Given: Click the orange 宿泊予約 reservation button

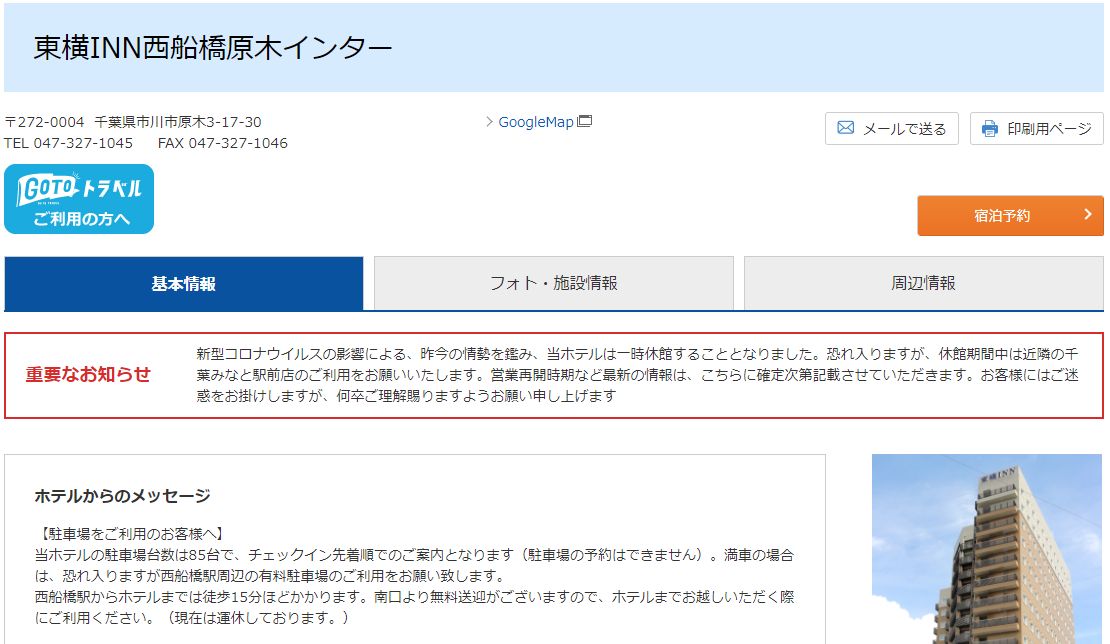Looking at the screenshot, I should click(1010, 216).
